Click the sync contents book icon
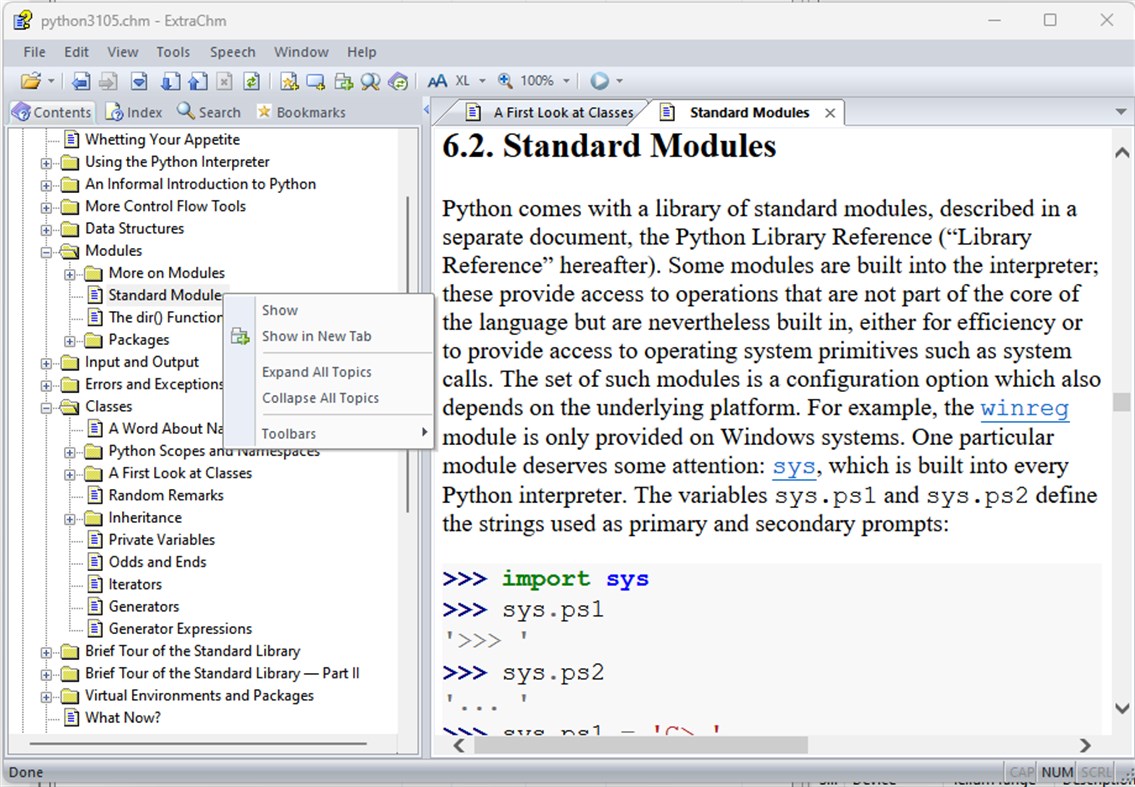1135x787 pixels. pyautogui.click(x=398, y=81)
